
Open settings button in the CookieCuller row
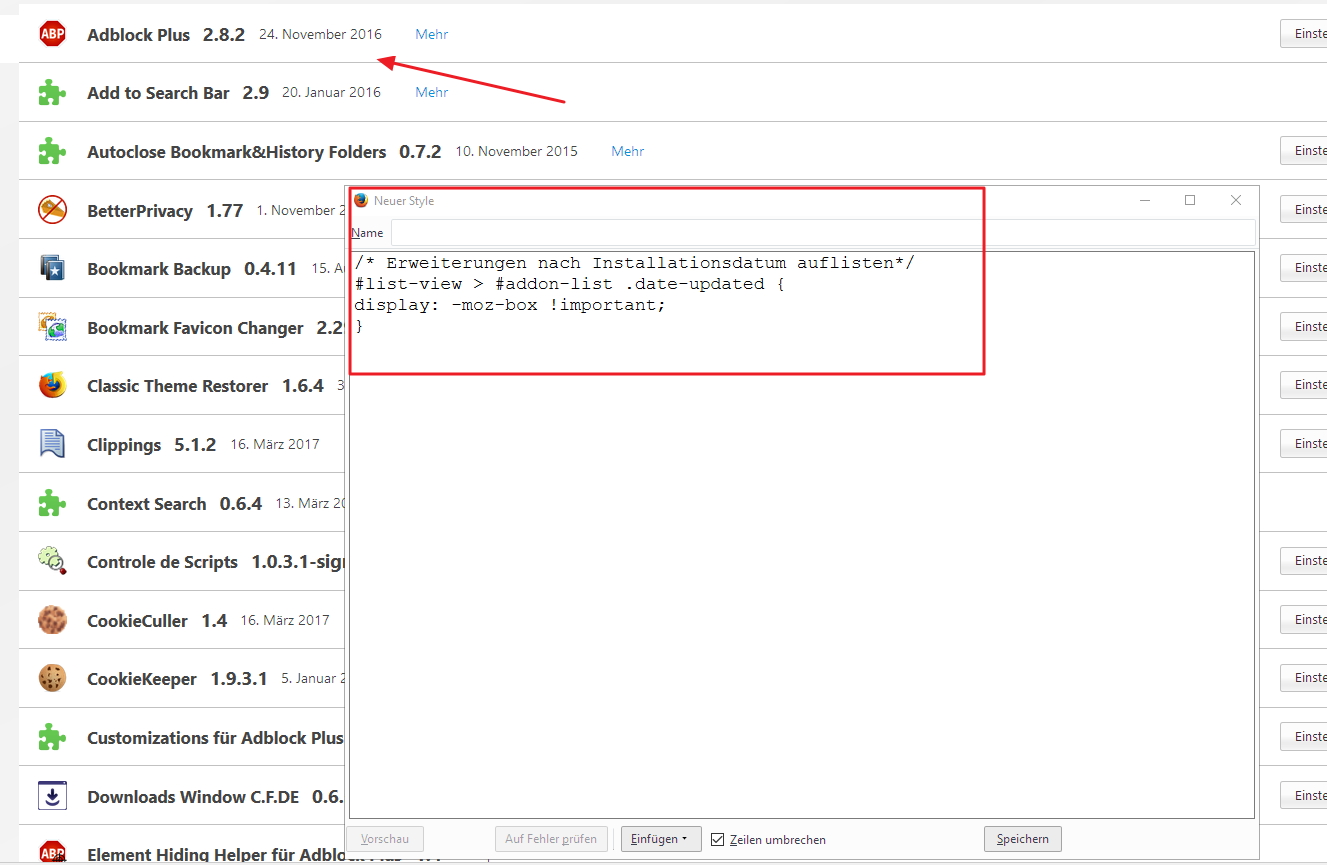click(x=1304, y=620)
